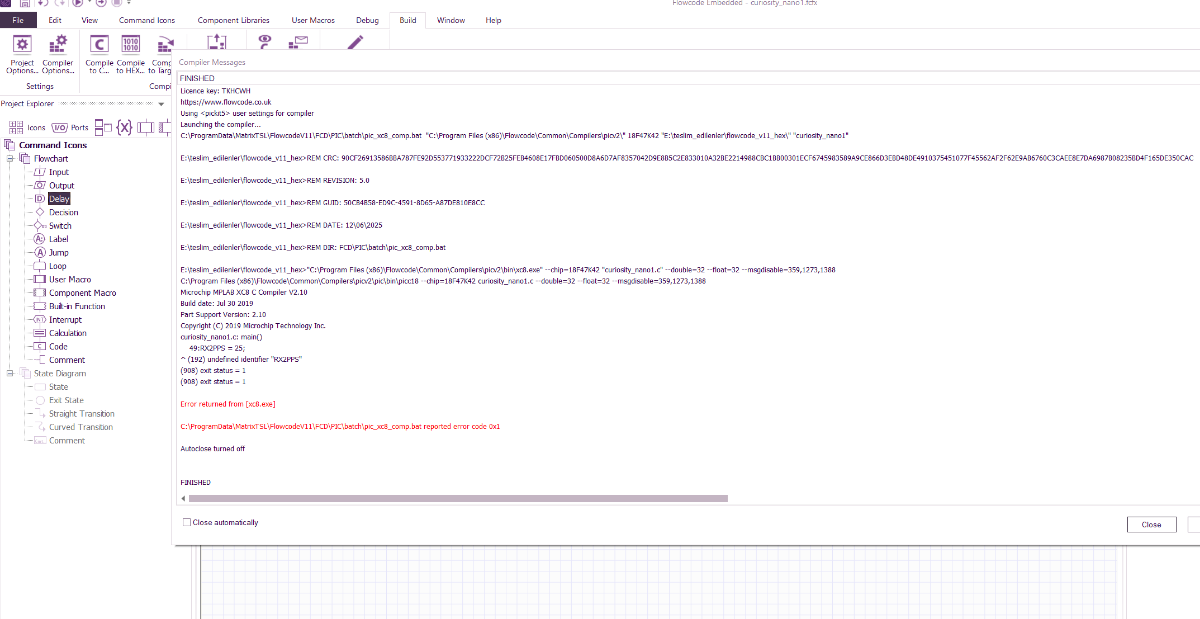Collapse the State Diagram tree node
This screenshot has width=1200, height=619.
[10, 373]
